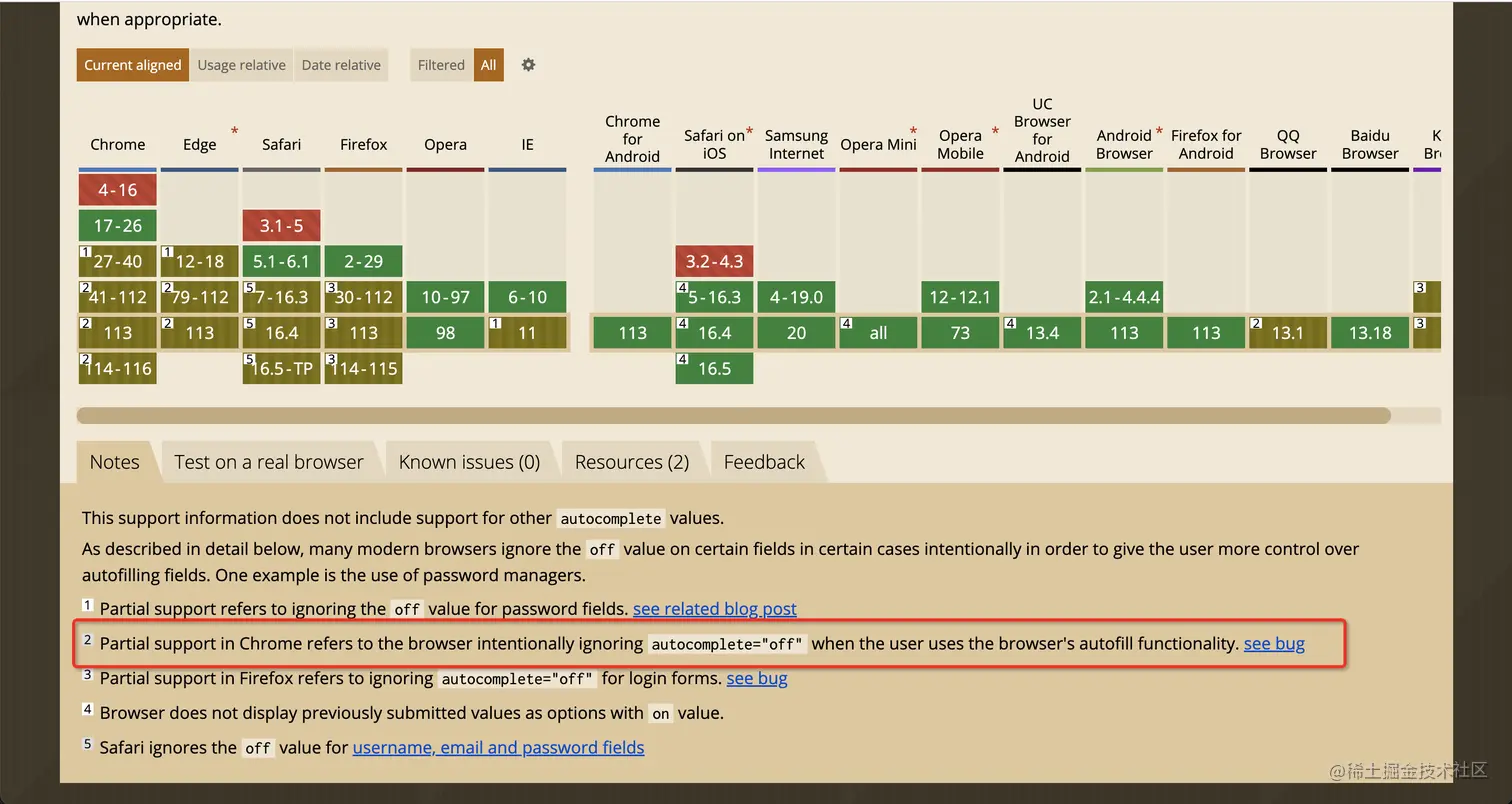1512x804 pixels.
Task: Click the Firefox for Android column header
Action: 1207,144
